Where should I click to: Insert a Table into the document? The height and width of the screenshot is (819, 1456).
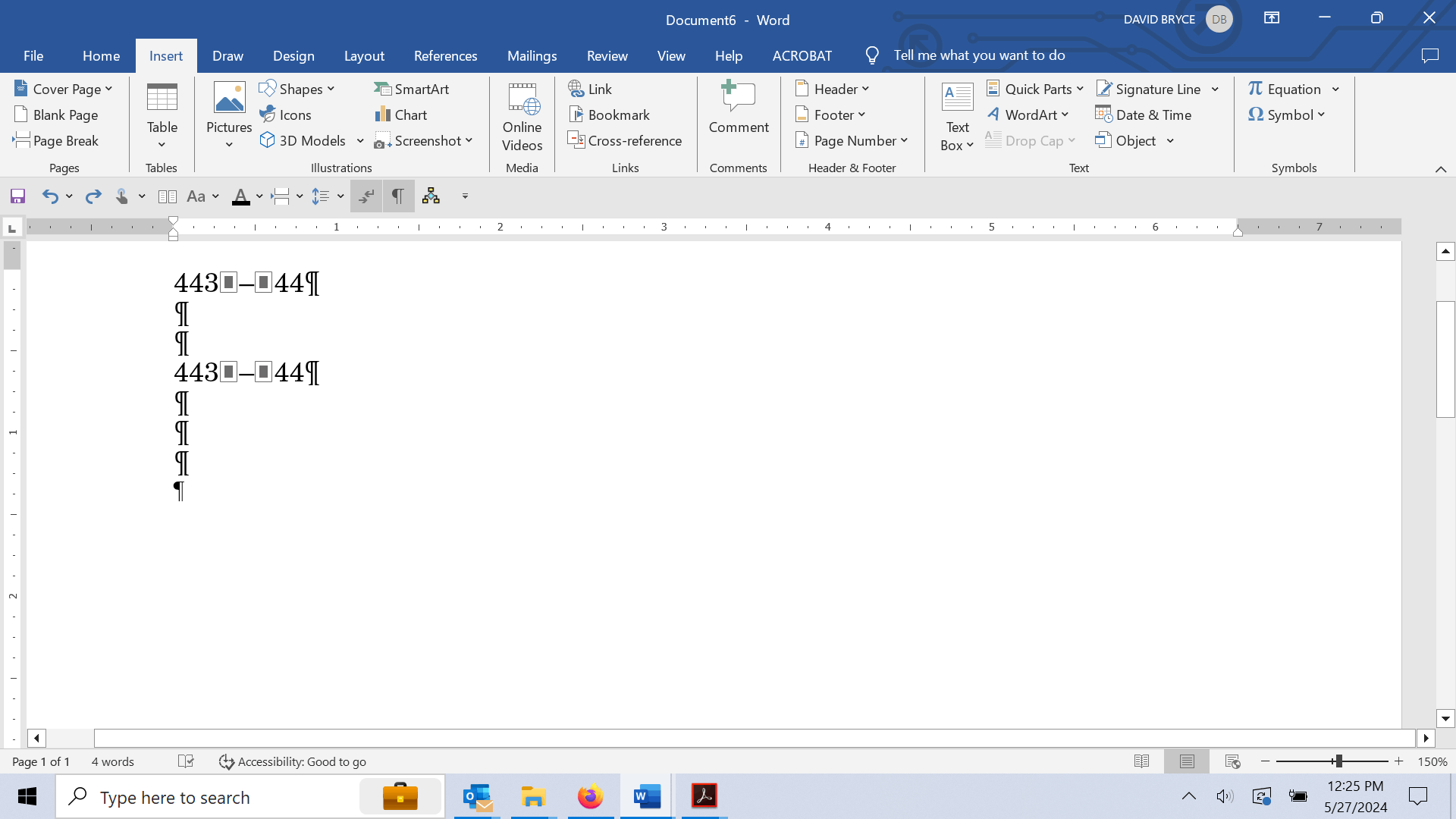tap(162, 114)
